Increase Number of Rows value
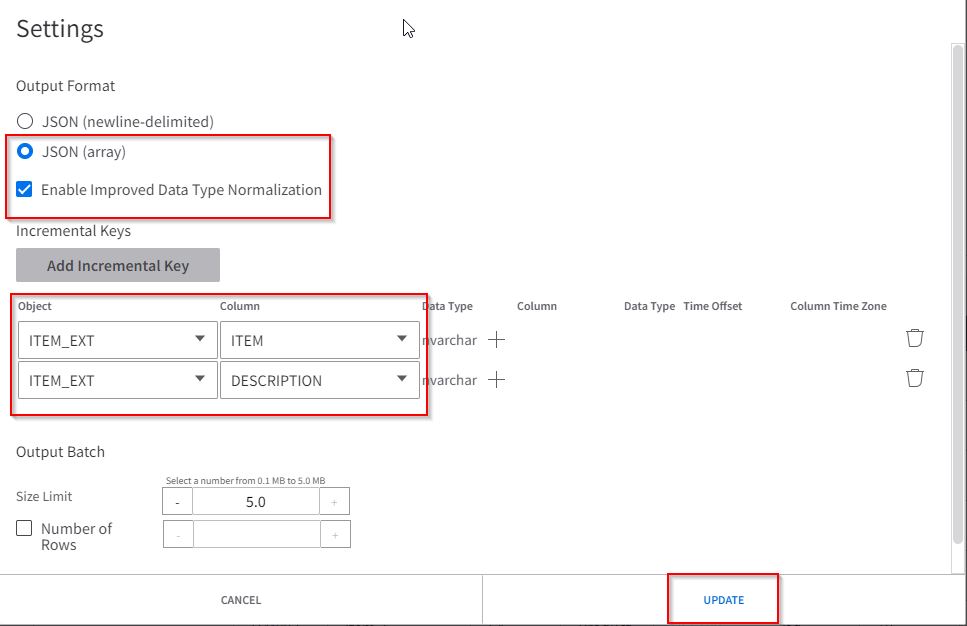 coord(334,535)
